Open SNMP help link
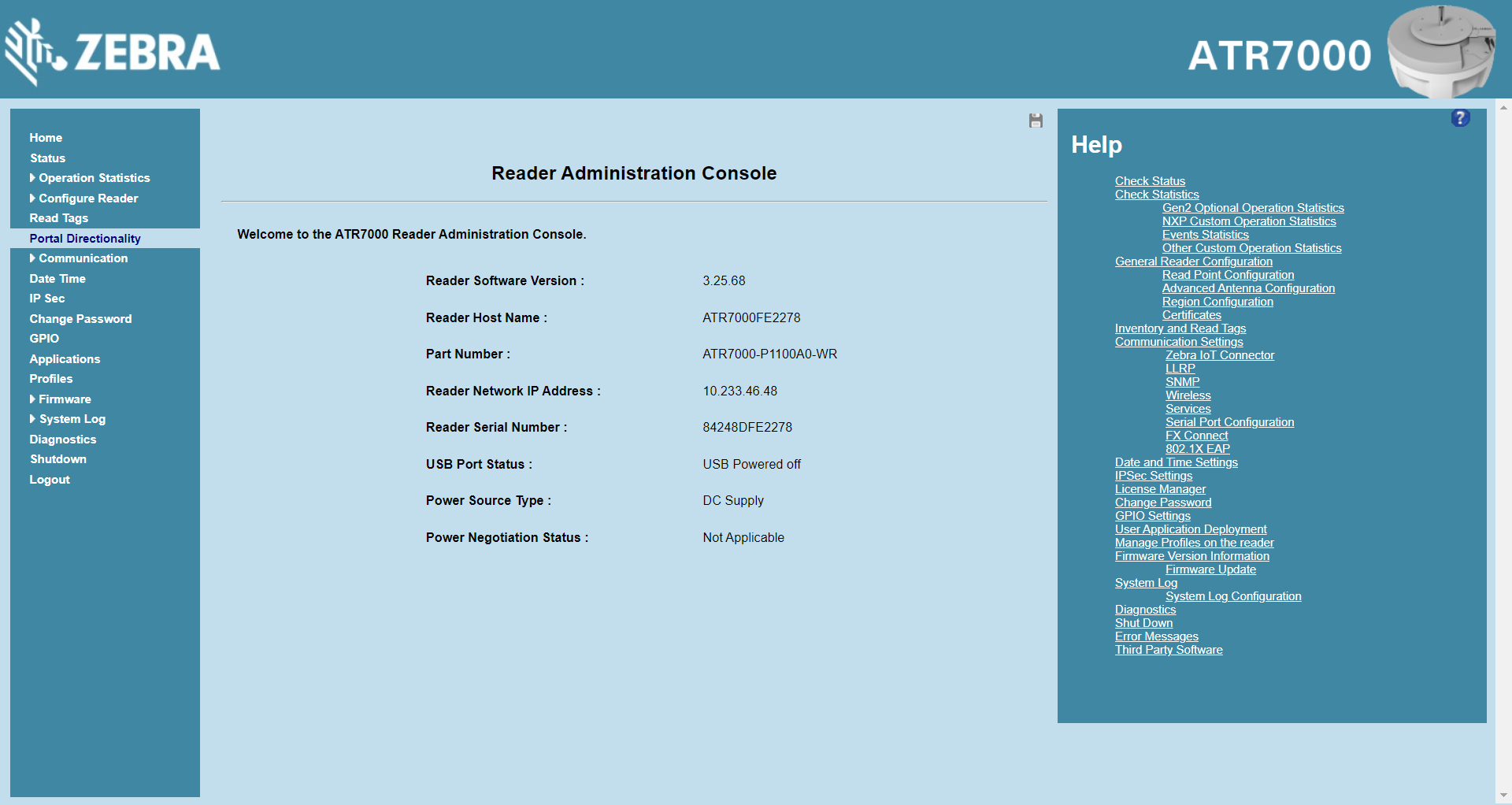 [x=1183, y=382]
